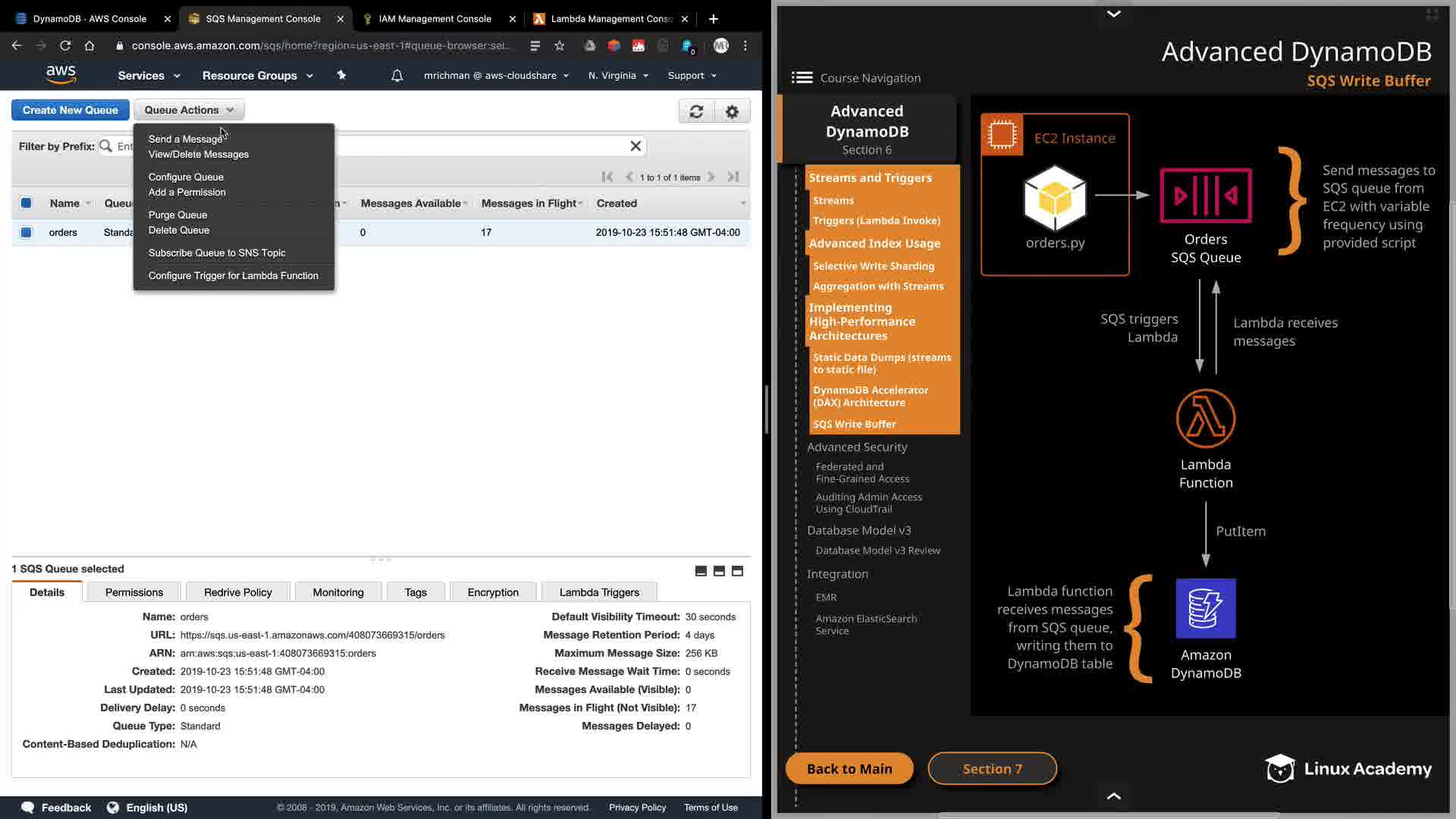Viewport: 1456px width, 819px height.
Task: Toggle the select-all queues header checkbox
Action: pyautogui.click(x=27, y=203)
